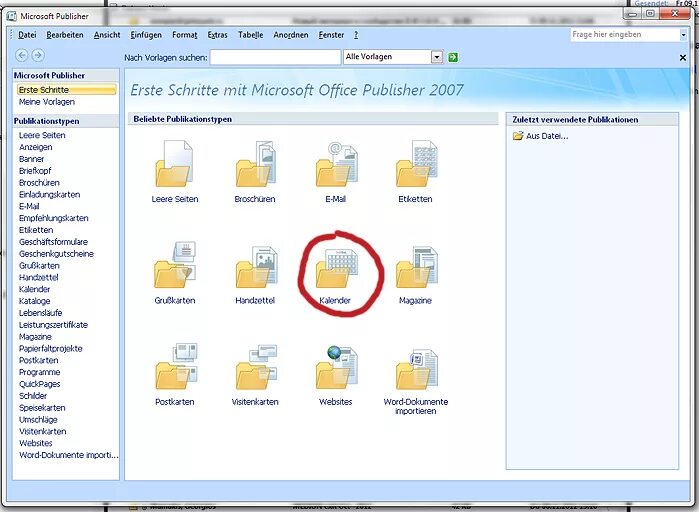Select Empfehlungskarten in sidebar list
The width and height of the screenshot is (699, 512).
53,218
